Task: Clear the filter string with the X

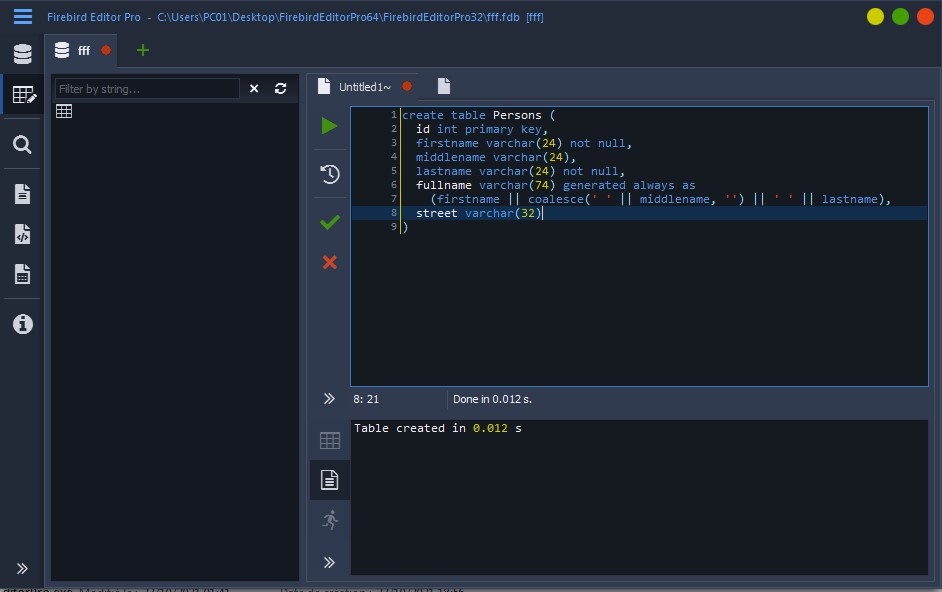Action: 254,89
